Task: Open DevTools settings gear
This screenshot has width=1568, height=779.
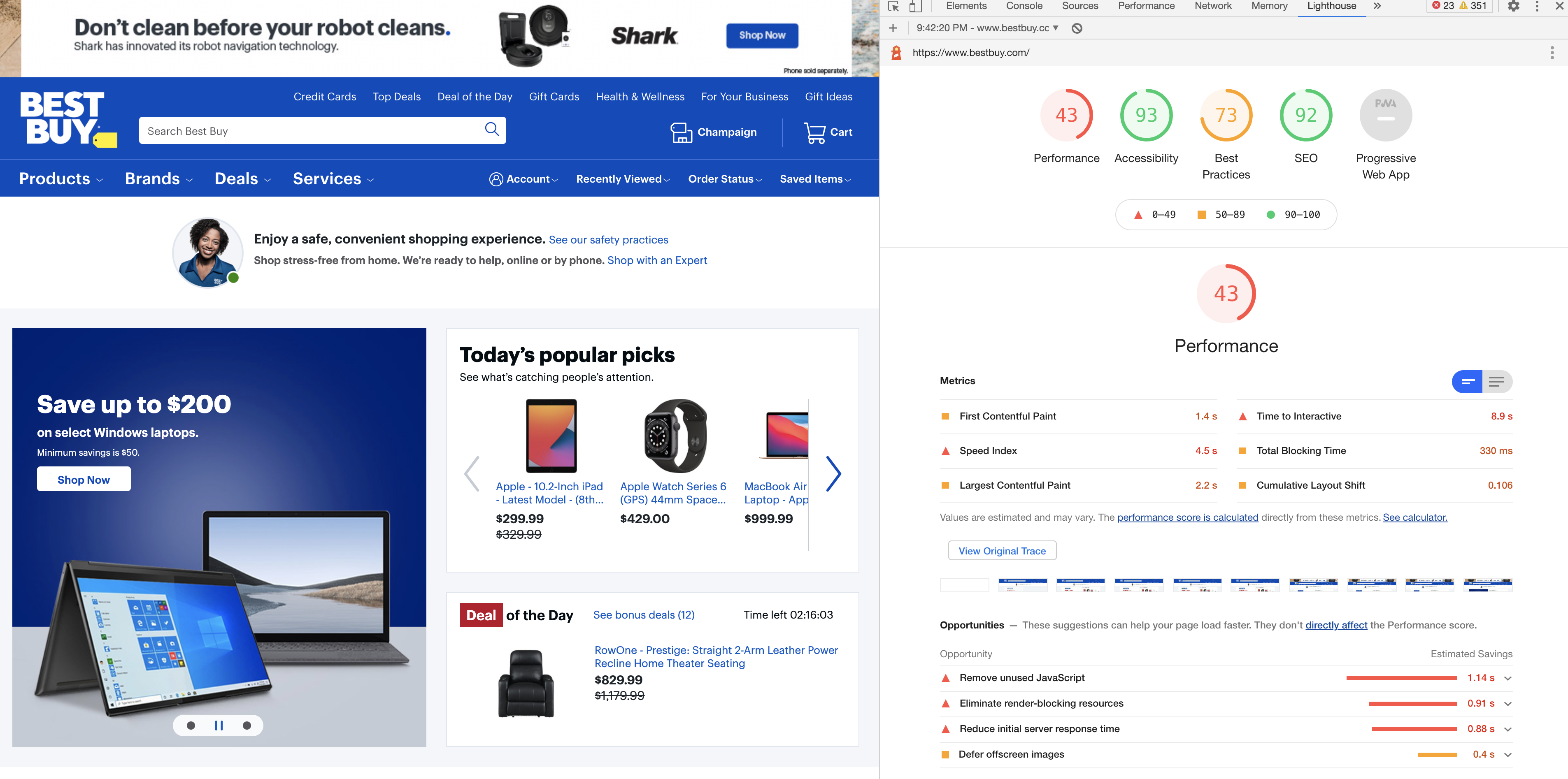Action: click(1513, 6)
